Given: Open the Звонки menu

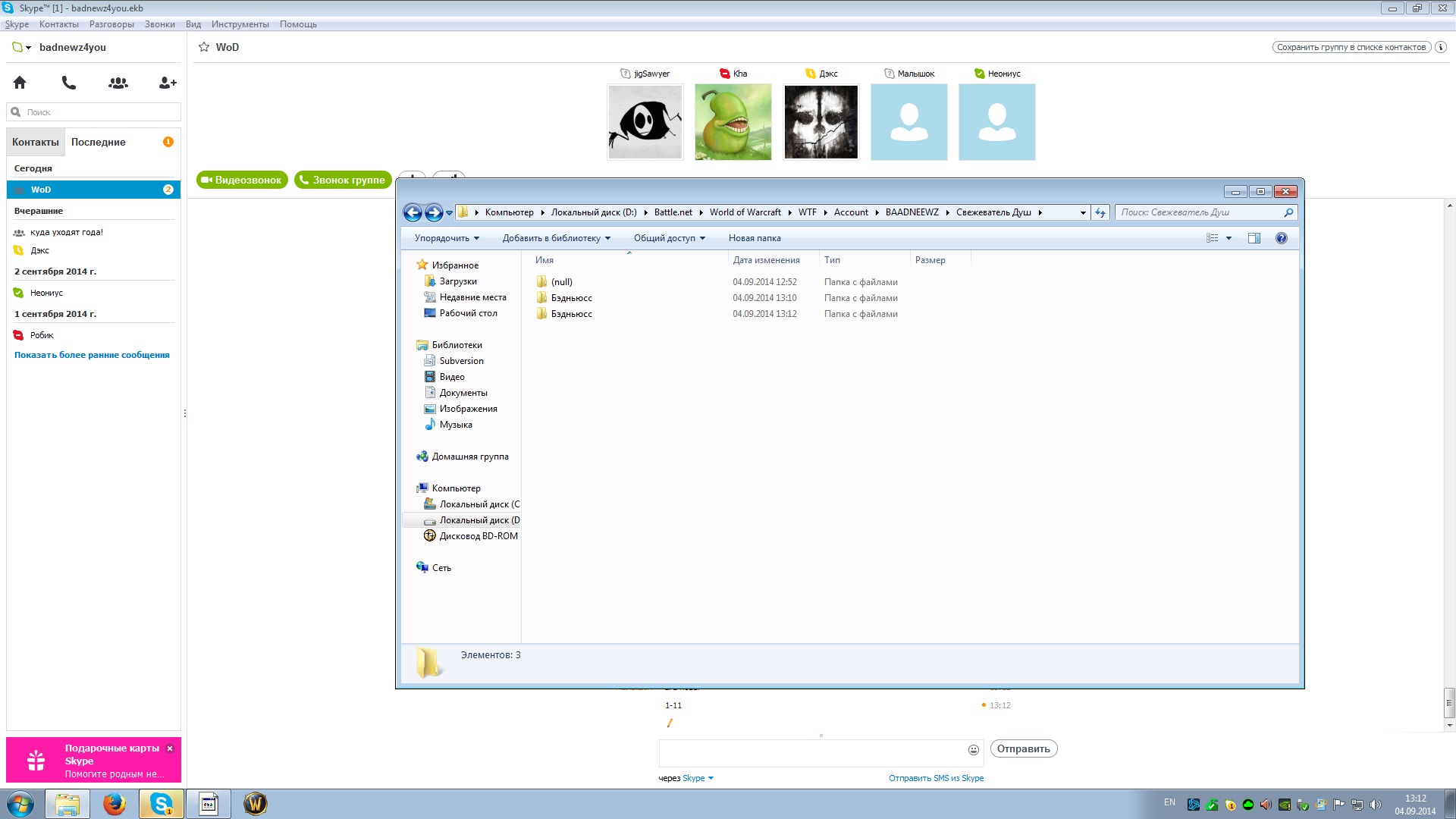Looking at the screenshot, I should (160, 24).
